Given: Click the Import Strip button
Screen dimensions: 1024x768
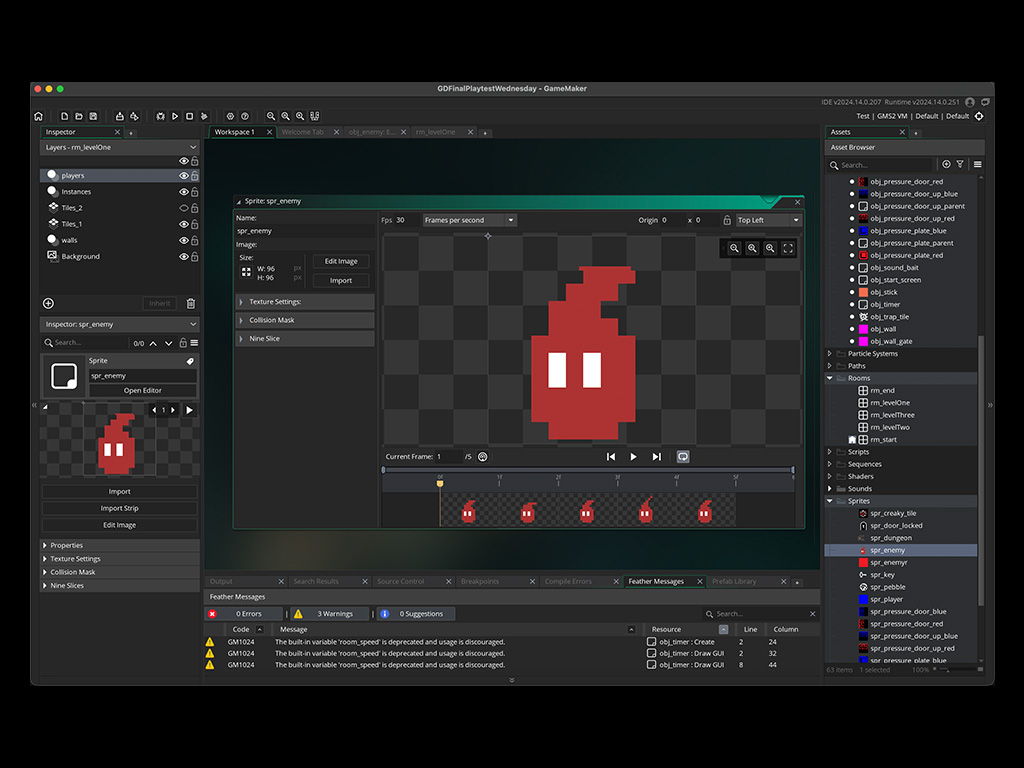Looking at the screenshot, I should click(119, 508).
